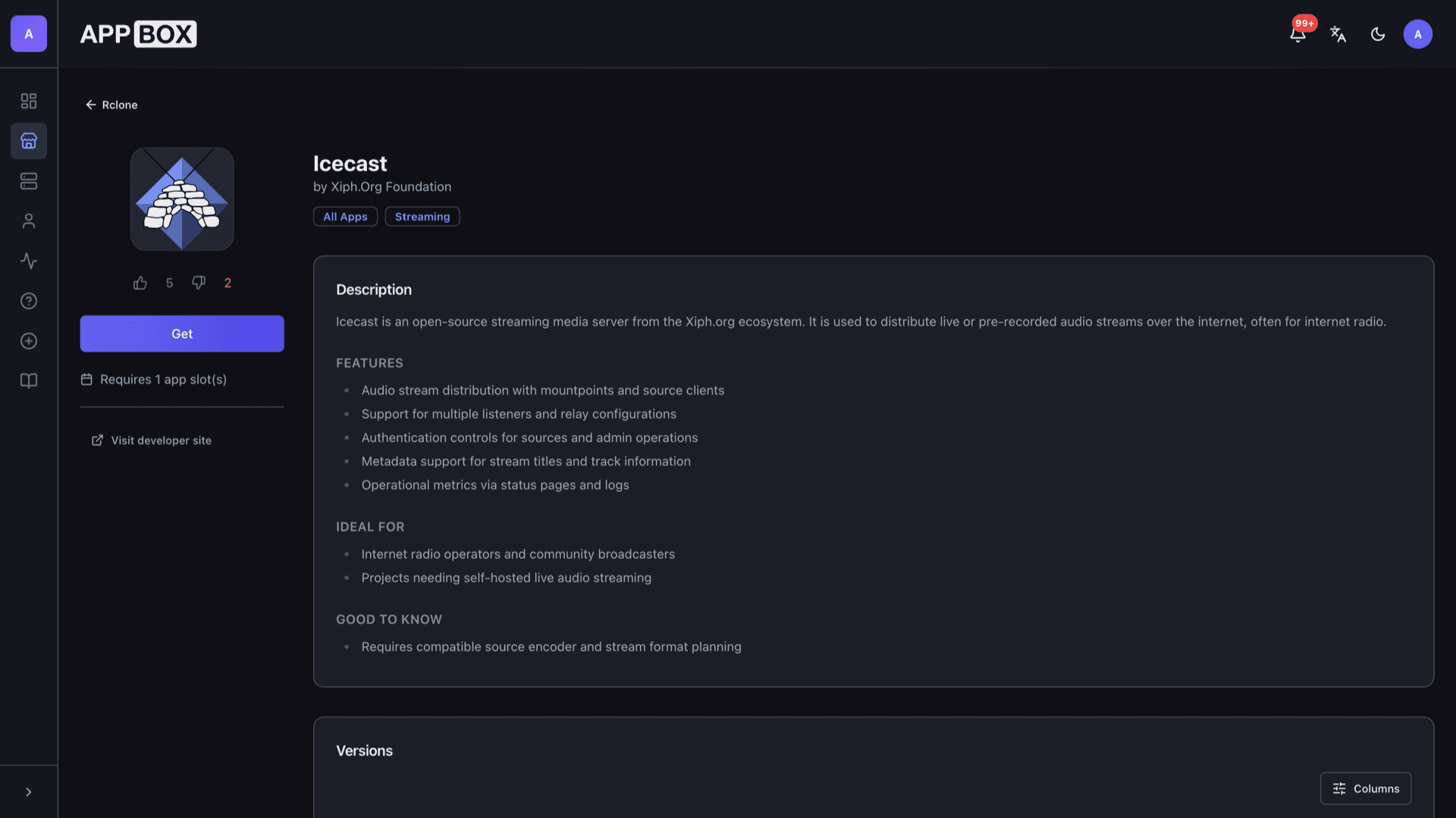
Task: Click 'Requires compatible source encoder' item
Action: pyautogui.click(x=551, y=647)
